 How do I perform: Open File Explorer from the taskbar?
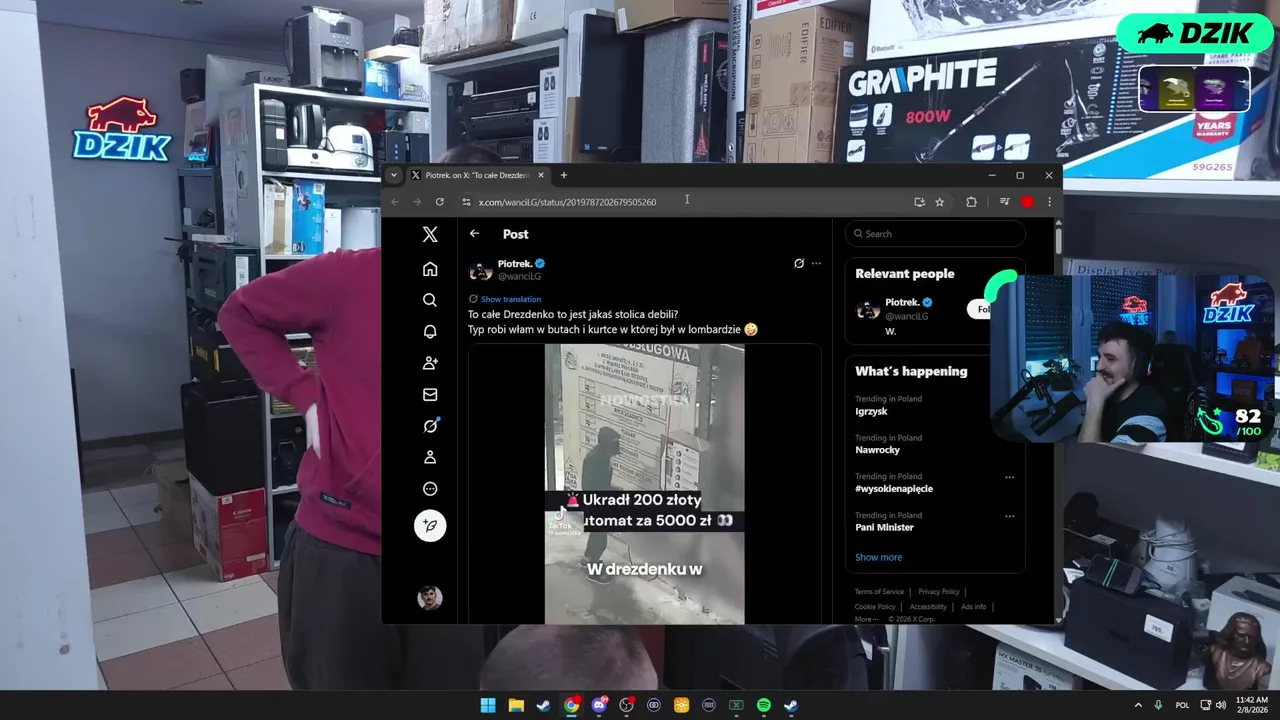[516, 705]
